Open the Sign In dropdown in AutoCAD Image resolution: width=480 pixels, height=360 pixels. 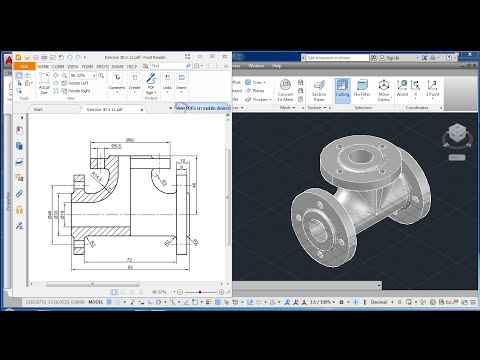pyautogui.click(x=417, y=58)
